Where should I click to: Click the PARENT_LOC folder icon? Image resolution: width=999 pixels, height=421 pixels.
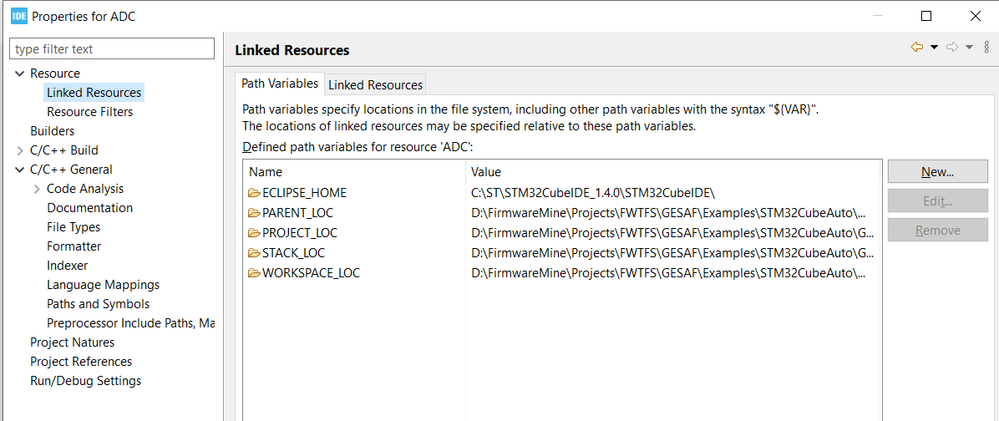point(254,213)
